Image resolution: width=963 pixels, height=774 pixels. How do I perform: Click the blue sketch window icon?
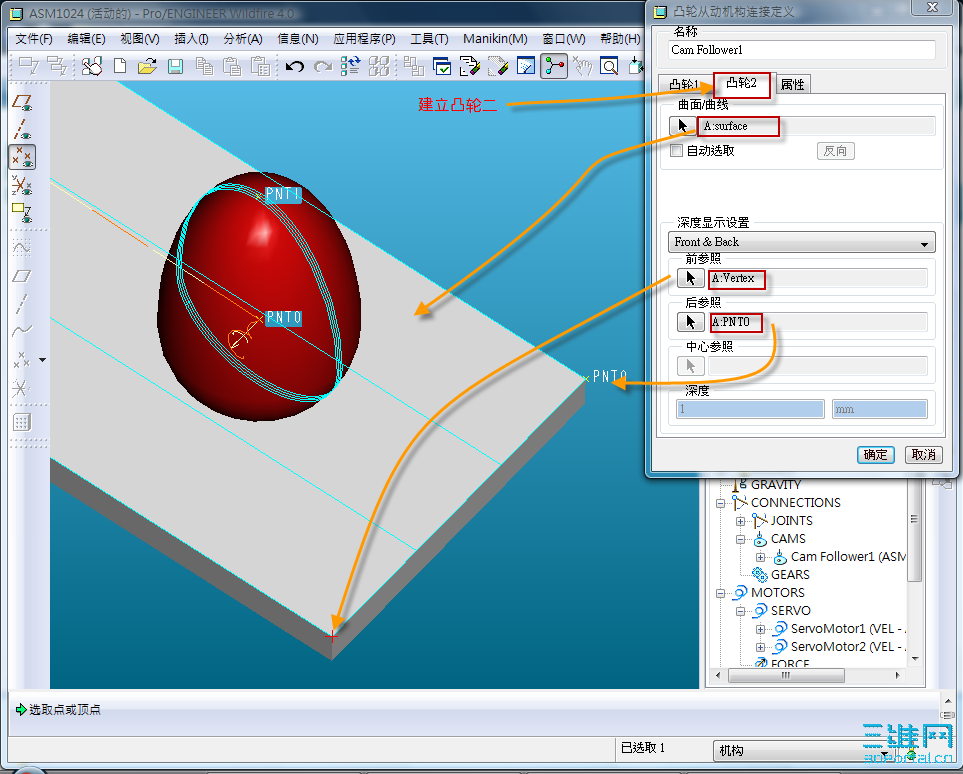pos(526,66)
